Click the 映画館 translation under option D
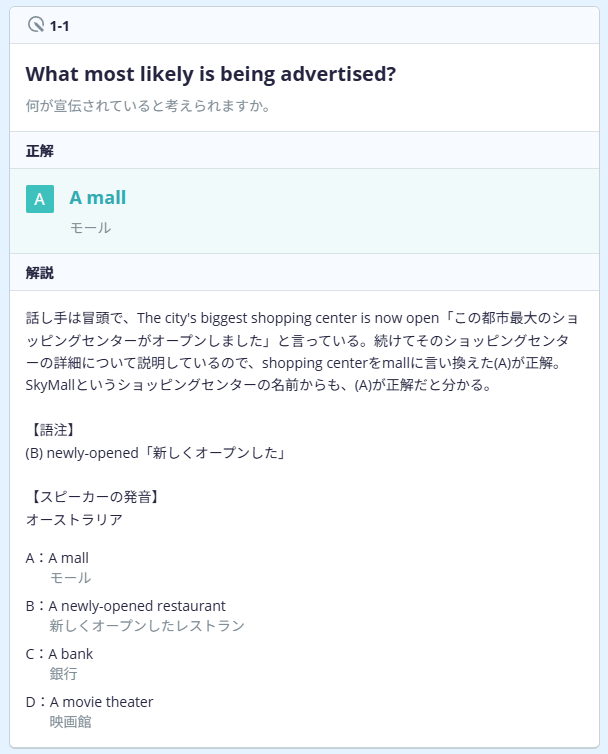The height and width of the screenshot is (754, 608). point(70,721)
